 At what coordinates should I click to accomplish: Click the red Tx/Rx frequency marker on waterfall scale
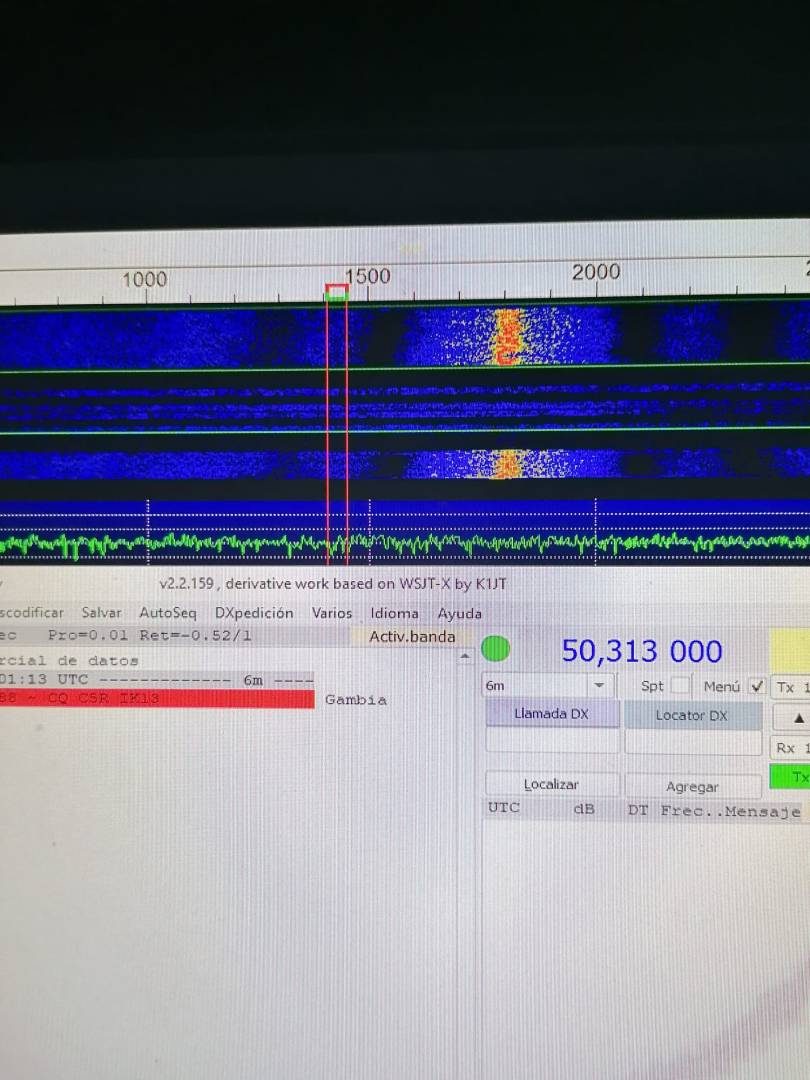(337, 291)
